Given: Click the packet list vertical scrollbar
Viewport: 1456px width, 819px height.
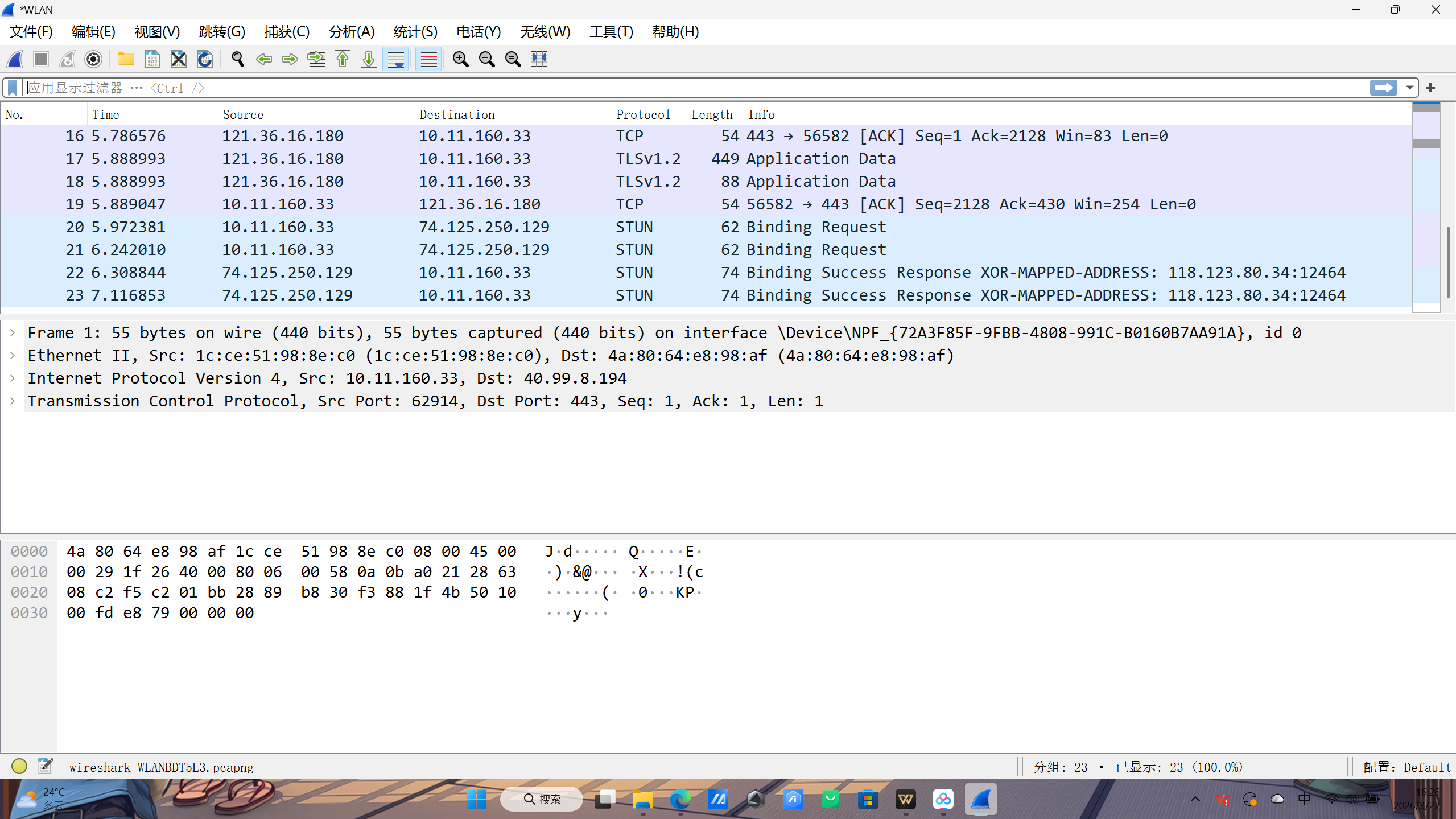Looking at the screenshot, I should point(1447,262).
